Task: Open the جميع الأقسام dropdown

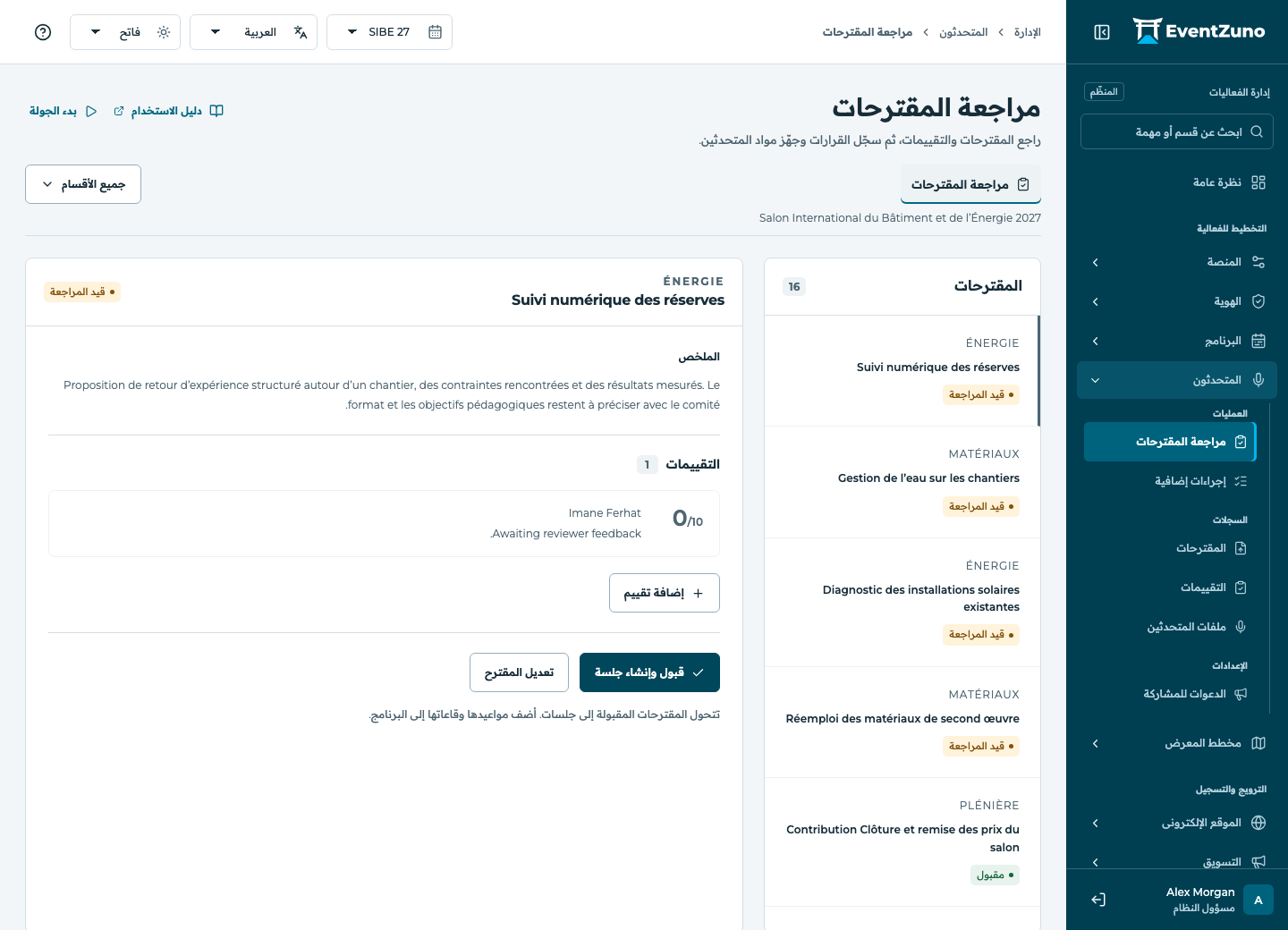Action: (83, 184)
